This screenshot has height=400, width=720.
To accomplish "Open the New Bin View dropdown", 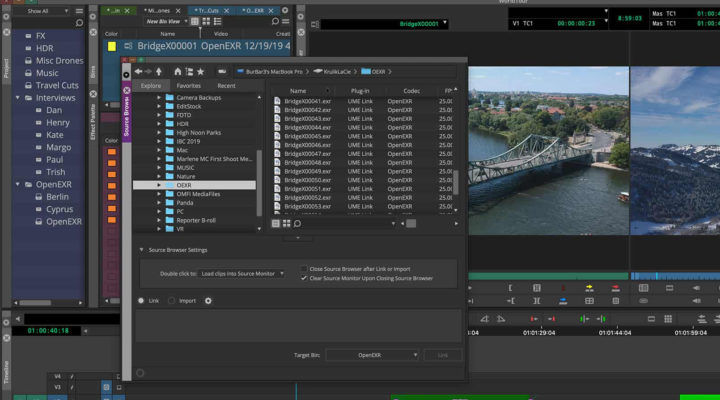I will [x=167, y=22].
